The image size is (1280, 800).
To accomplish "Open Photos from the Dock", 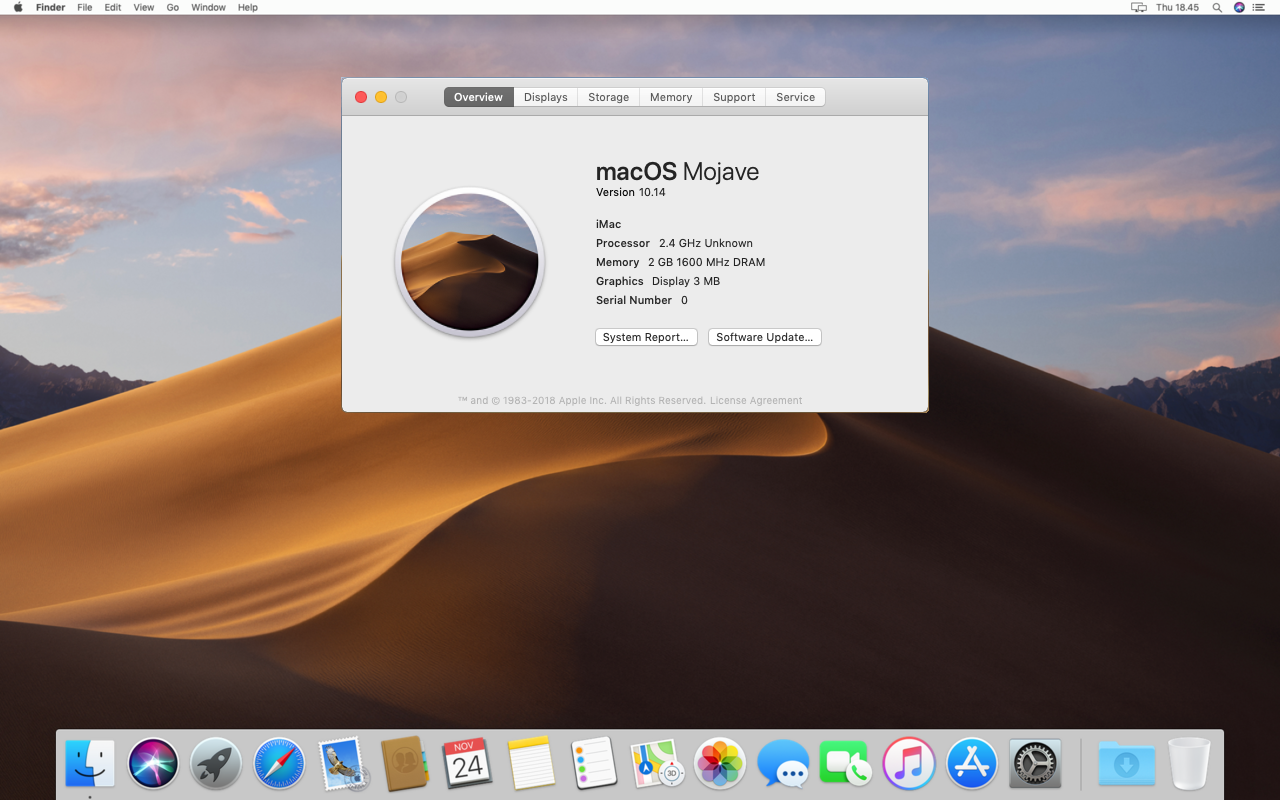I will [x=719, y=763].
